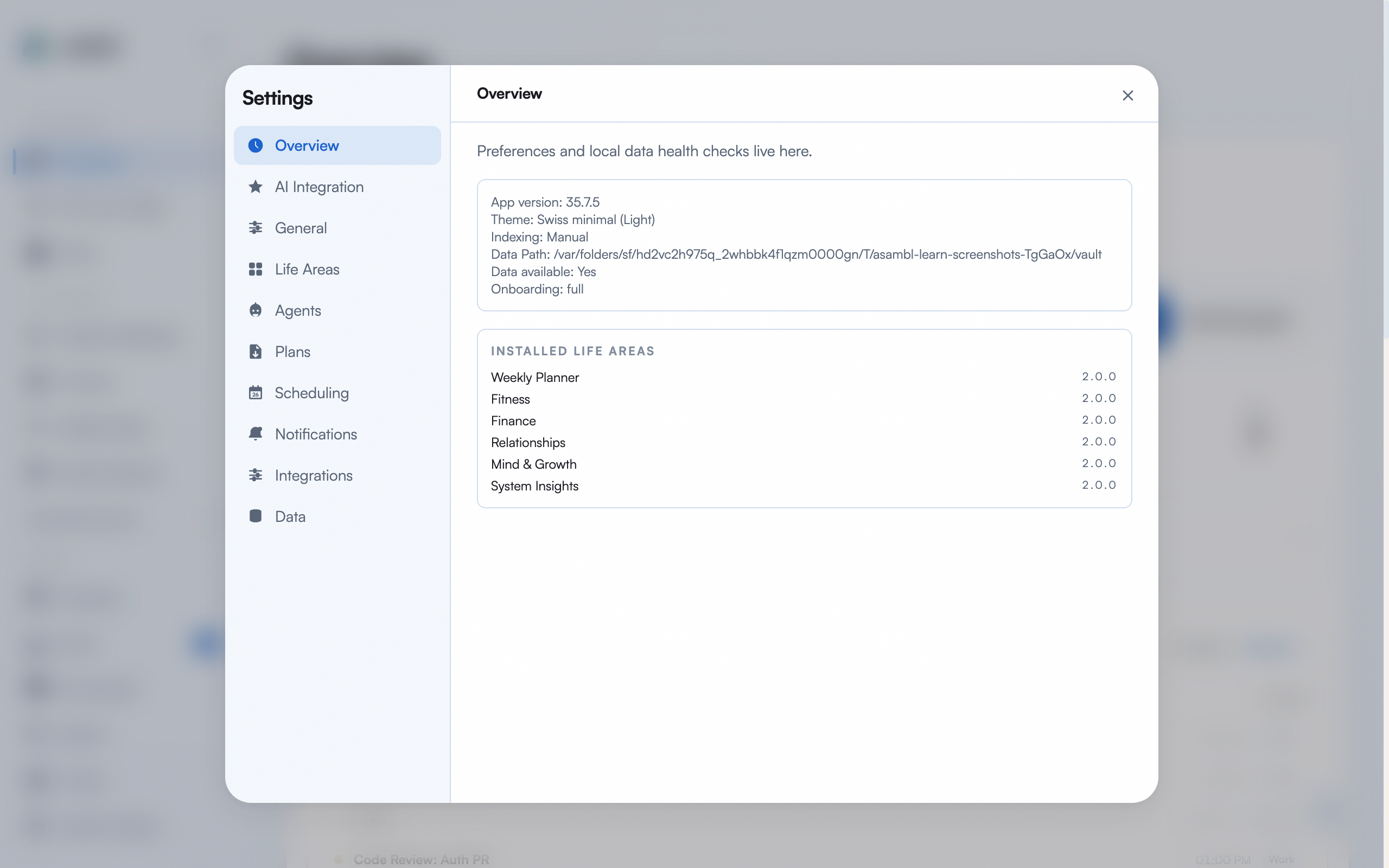
Task: Click the Fitness entry under Installed Life Areas
Action: [510, 399]
